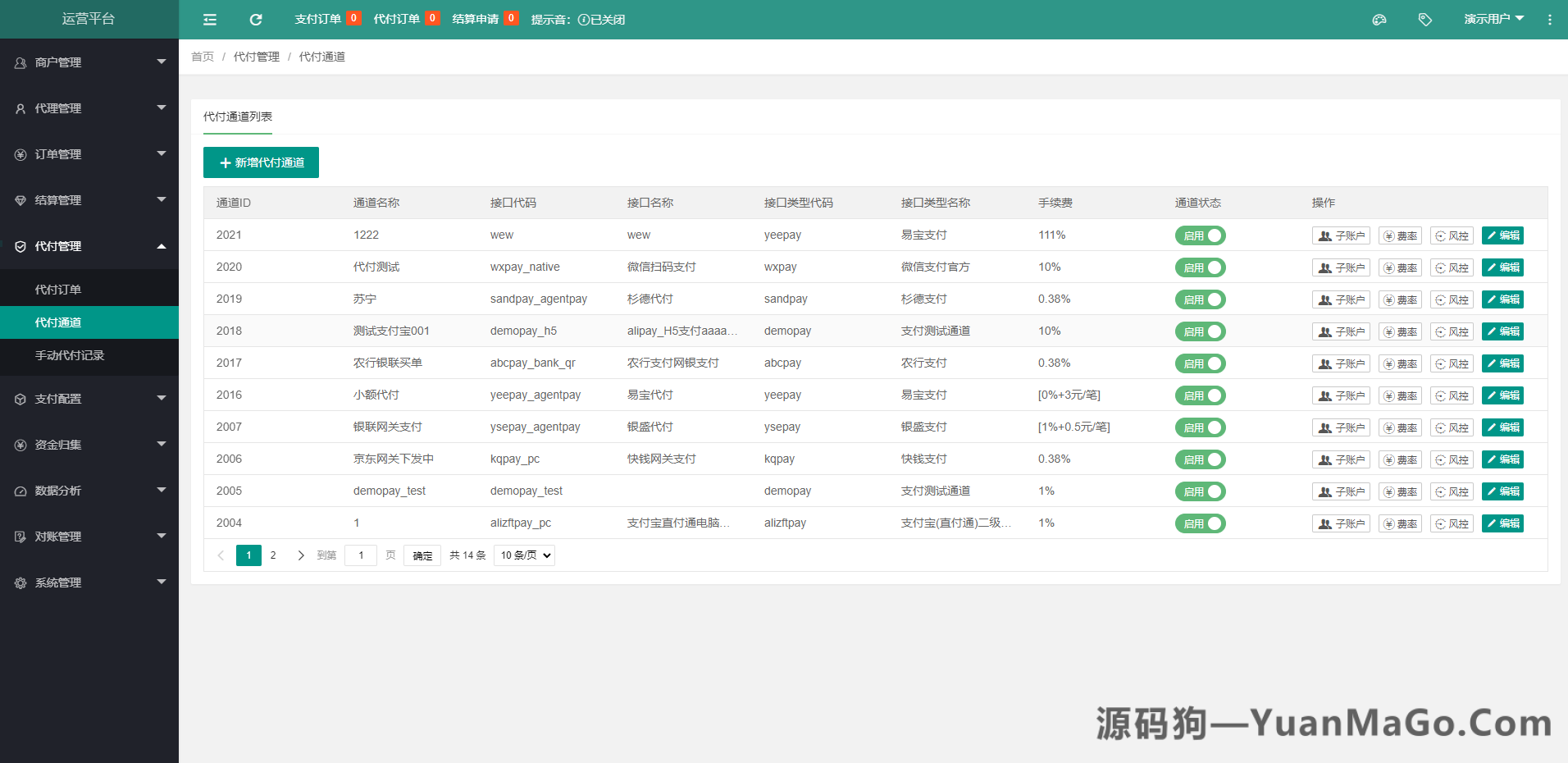Viewport: 1568px width, 763px height.
Task: Click the 首页 breadcrumb link
Action: pos(202,57)
